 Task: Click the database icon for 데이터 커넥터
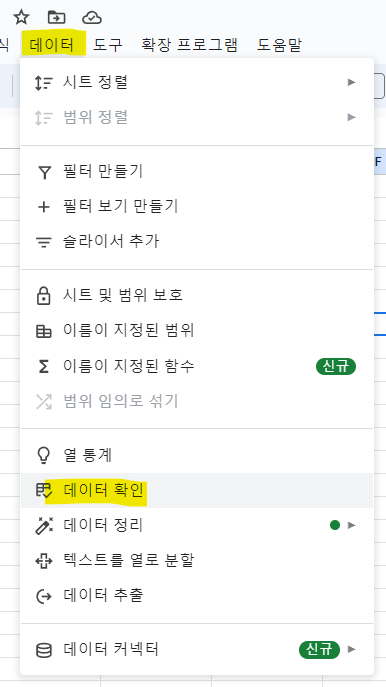click(43, 650)
